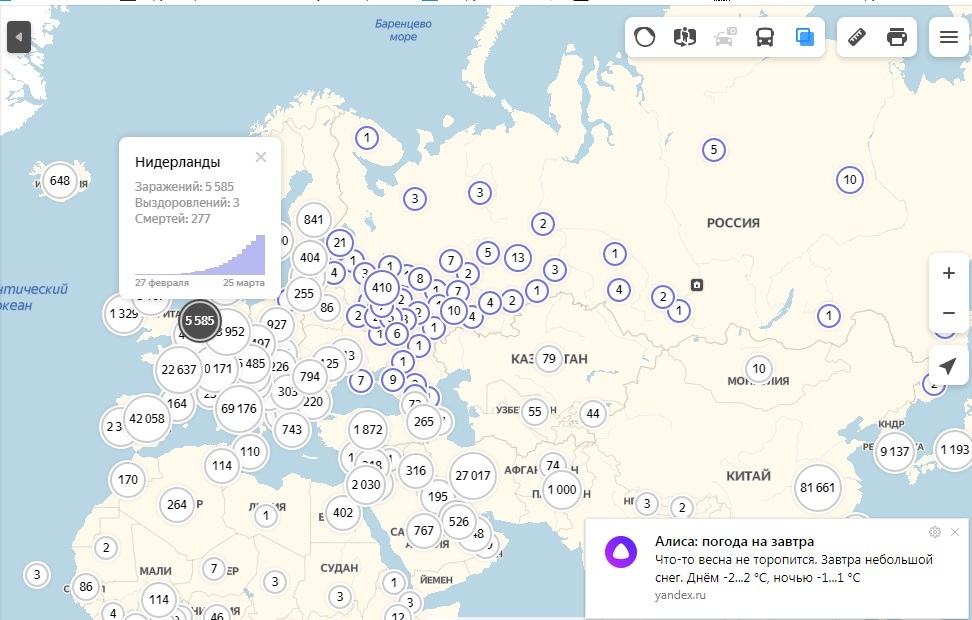972x620 pixels.
Task: Click the Alisa purple assistant icon
Action: [x=621, y=552]
